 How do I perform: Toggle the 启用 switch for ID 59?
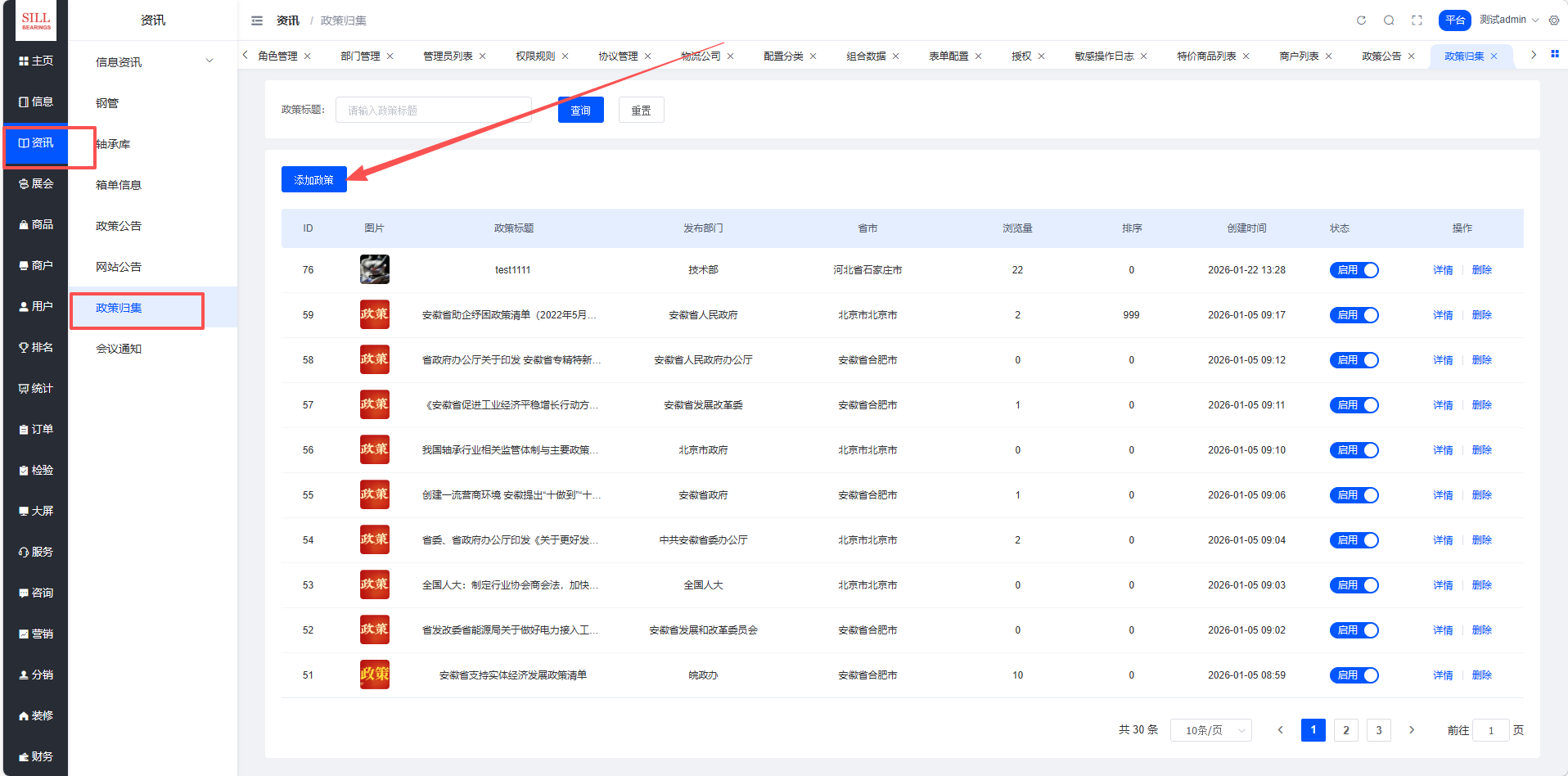pyautogui.click(x=1354, y=315)
